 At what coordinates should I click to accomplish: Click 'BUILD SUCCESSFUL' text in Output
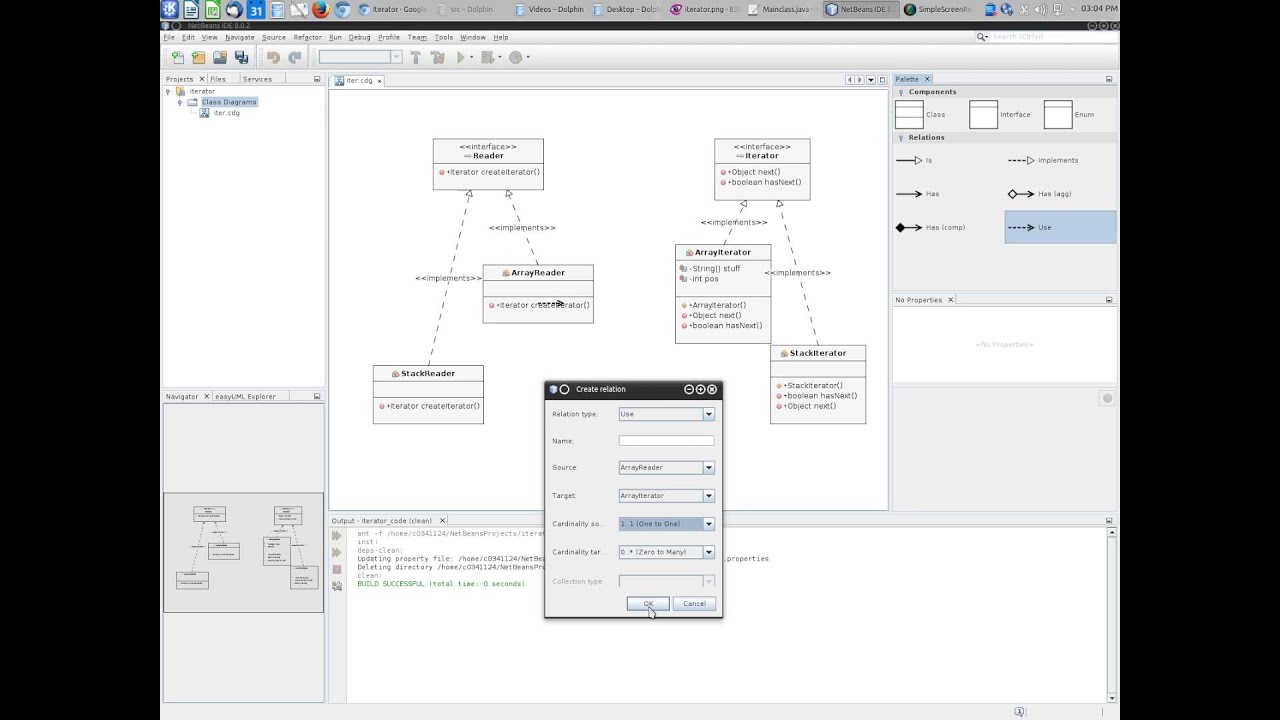(392, 584)
